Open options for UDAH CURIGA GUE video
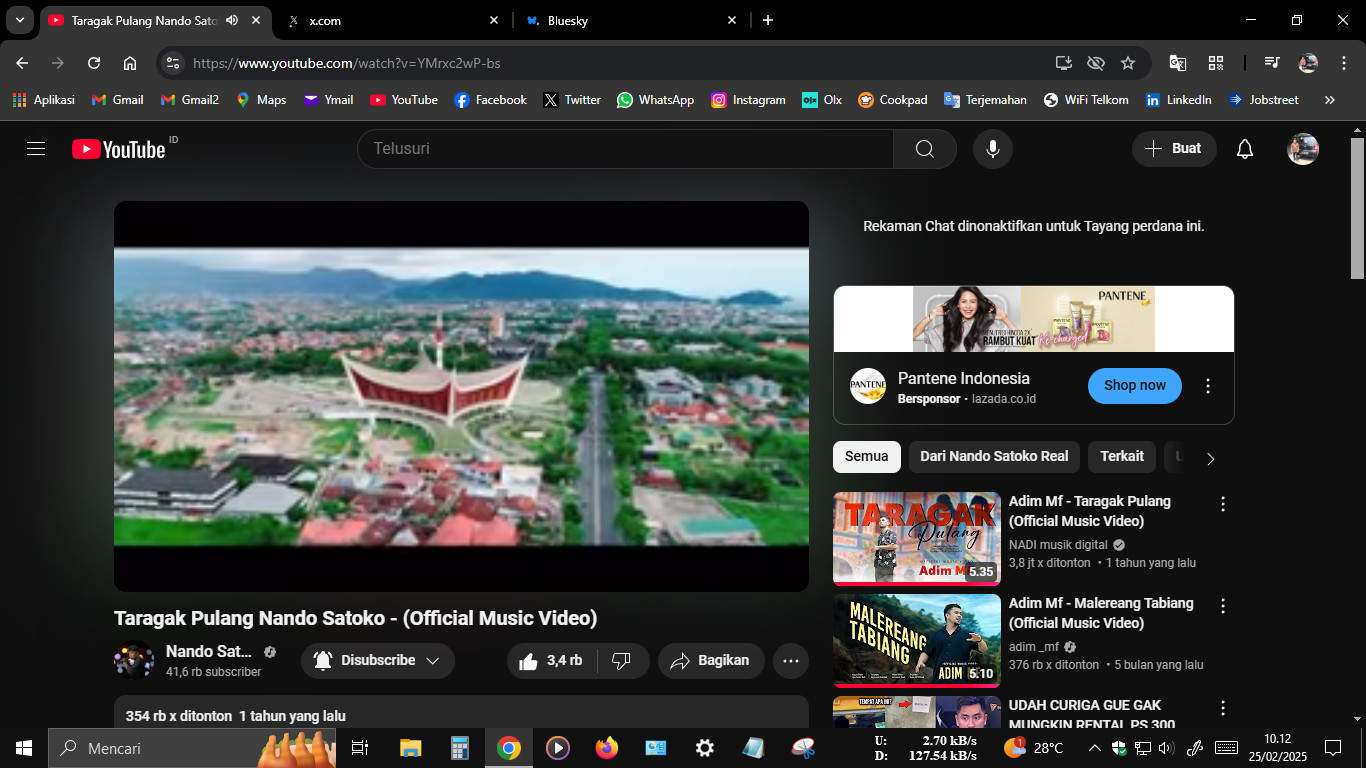The width and height of the screenshot is (1366, 768). click(1222, 708)
